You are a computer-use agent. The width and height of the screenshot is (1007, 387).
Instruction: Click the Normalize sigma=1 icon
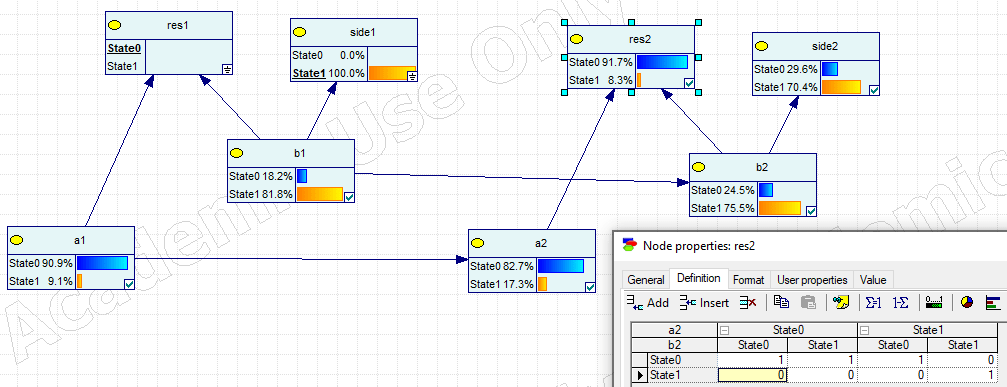pyautogui.click(x=873, y=302)
